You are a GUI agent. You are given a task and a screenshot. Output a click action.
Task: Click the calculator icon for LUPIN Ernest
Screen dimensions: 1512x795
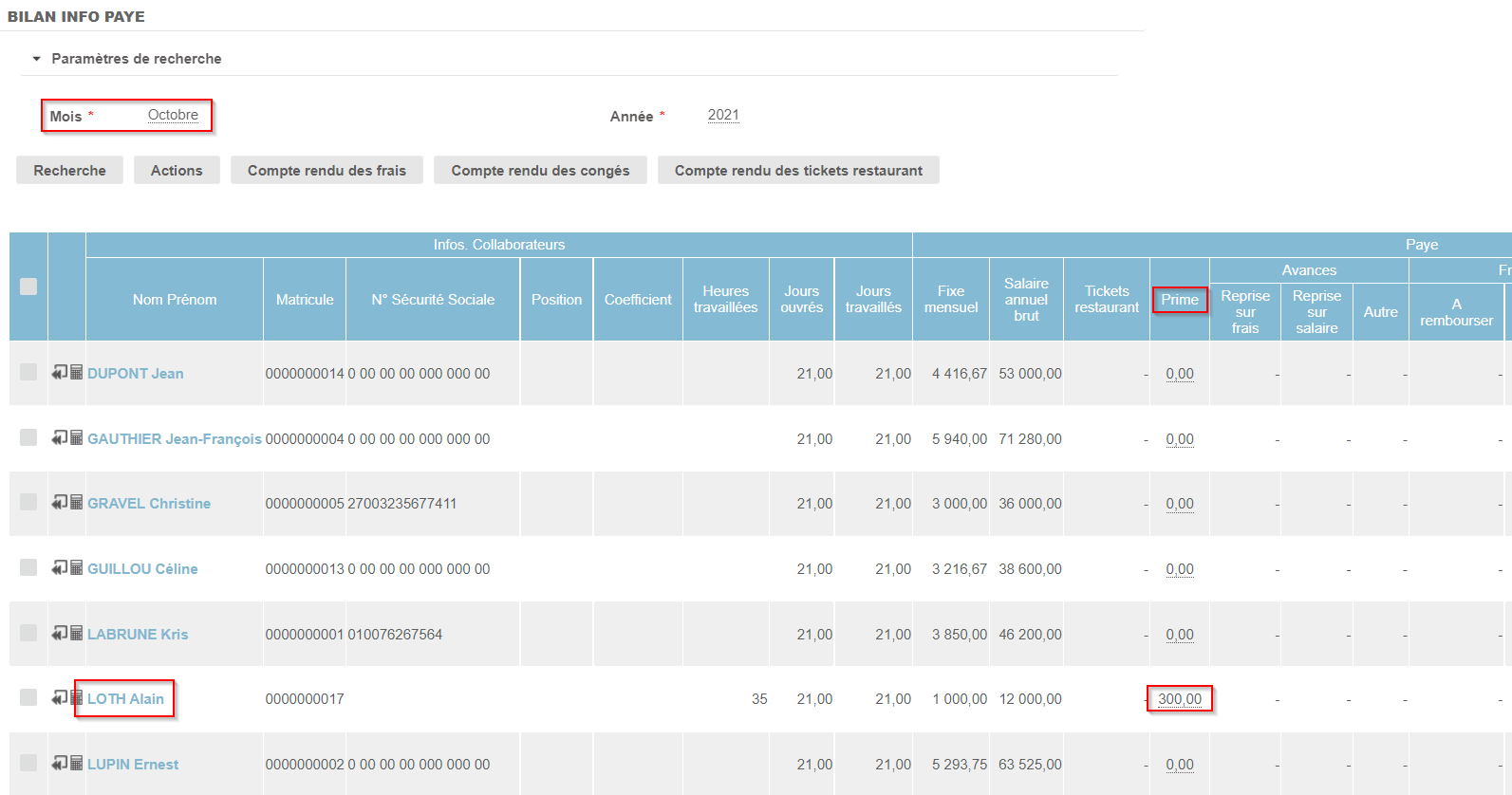point(77,763)
